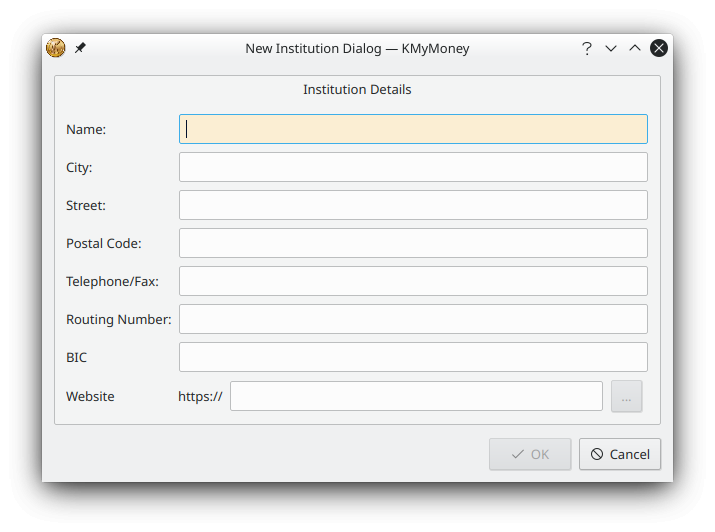Click the ellipsis button next to Website field
This screenshot has height=532, width=715.
[627, 396]
